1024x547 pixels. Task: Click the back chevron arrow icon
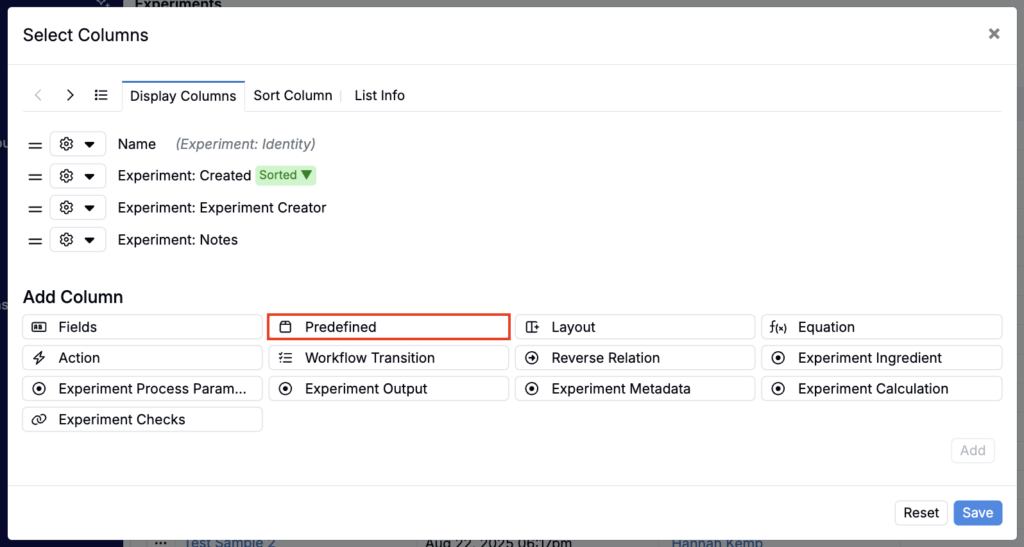(38, 95)
